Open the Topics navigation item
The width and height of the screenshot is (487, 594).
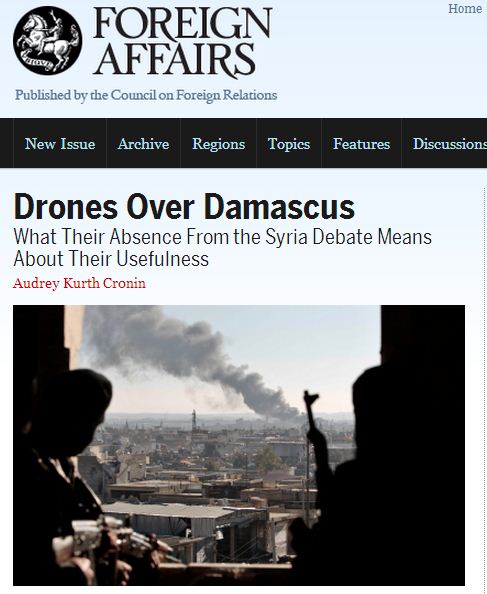[289, 144]
